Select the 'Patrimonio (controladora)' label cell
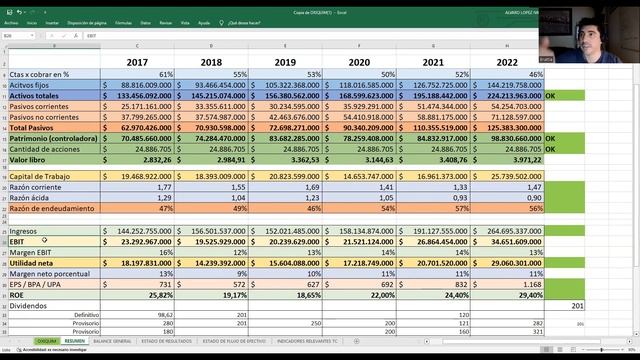Screen dimensions: 640x360 pyautogui.click(x=54, y=138)
